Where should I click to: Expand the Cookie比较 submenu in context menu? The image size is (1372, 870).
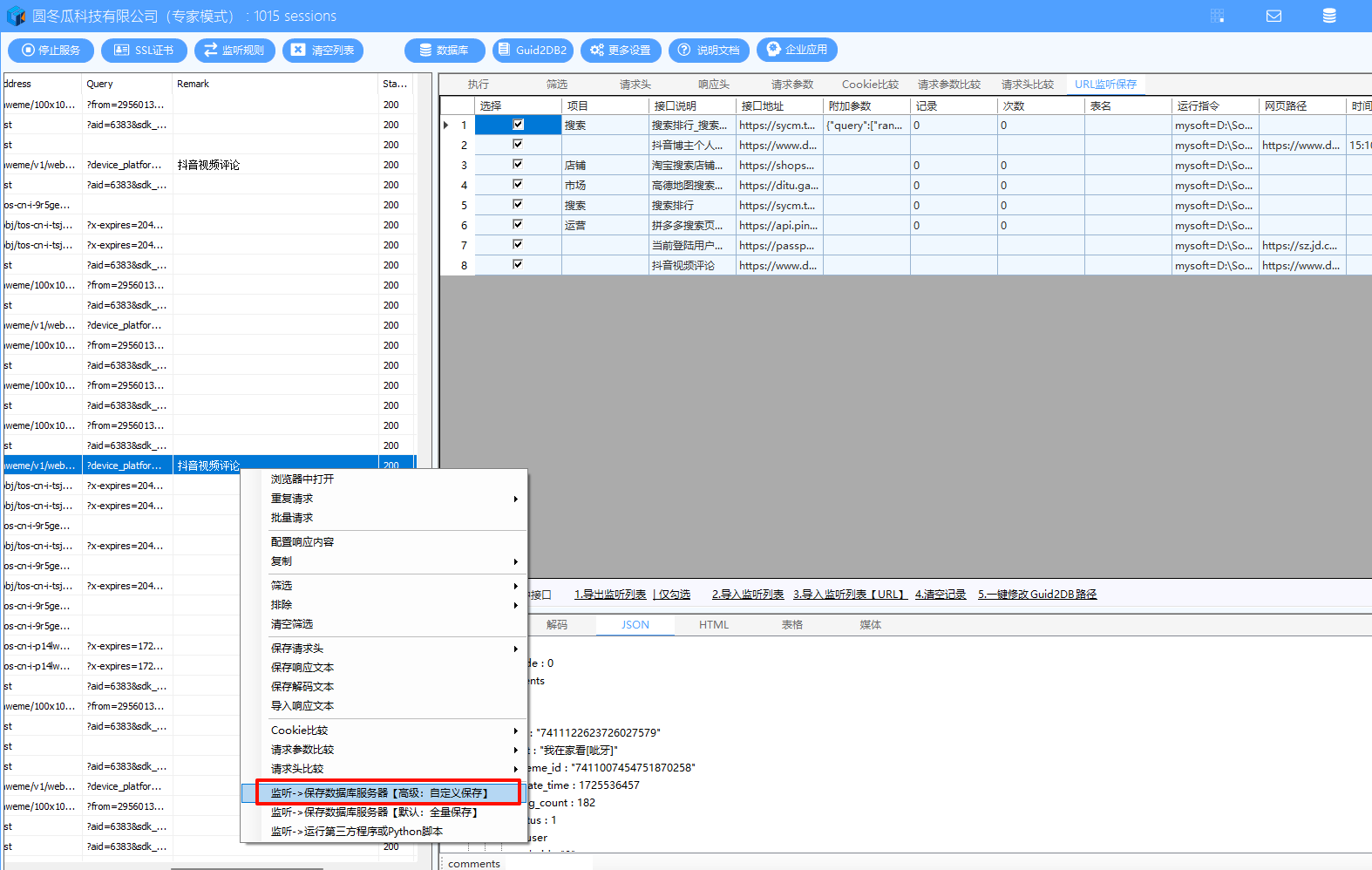click(515, 731)
